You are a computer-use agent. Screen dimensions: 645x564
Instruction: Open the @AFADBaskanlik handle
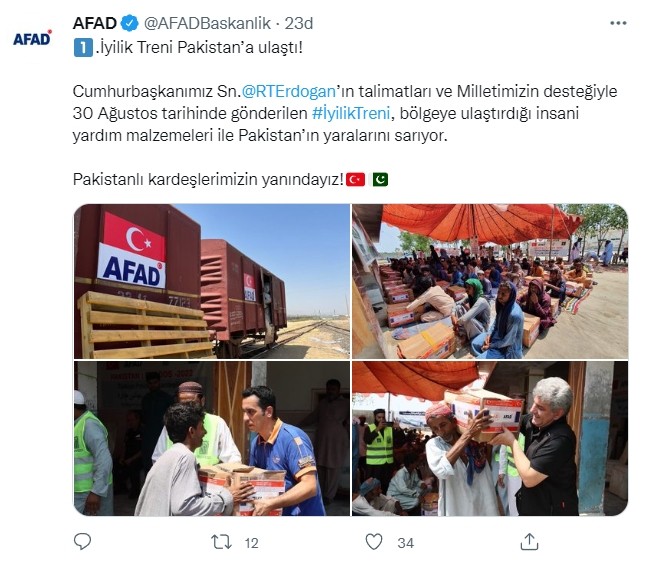tap(207, 23)
